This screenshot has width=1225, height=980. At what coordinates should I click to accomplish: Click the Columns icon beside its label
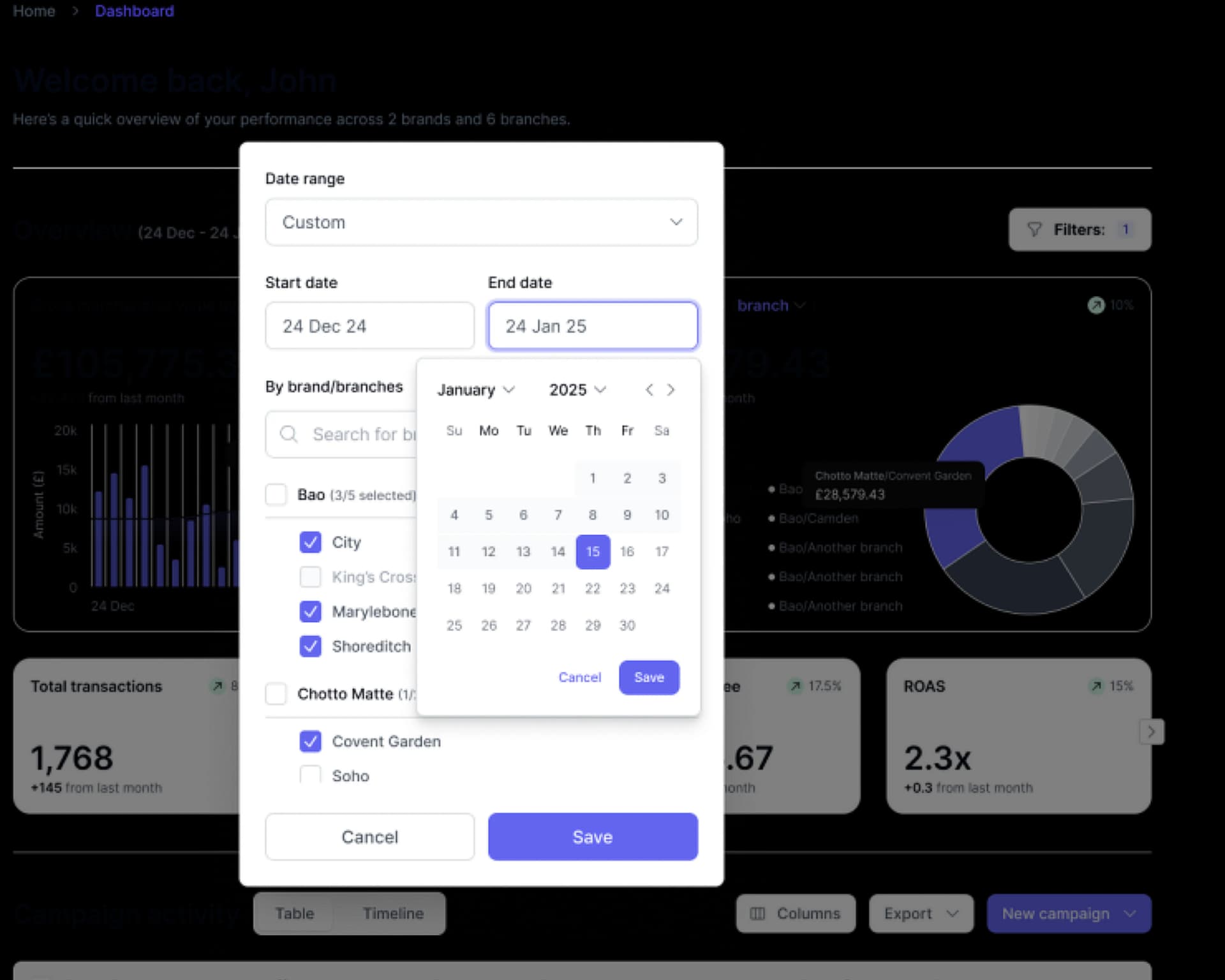tap(758, 914)
